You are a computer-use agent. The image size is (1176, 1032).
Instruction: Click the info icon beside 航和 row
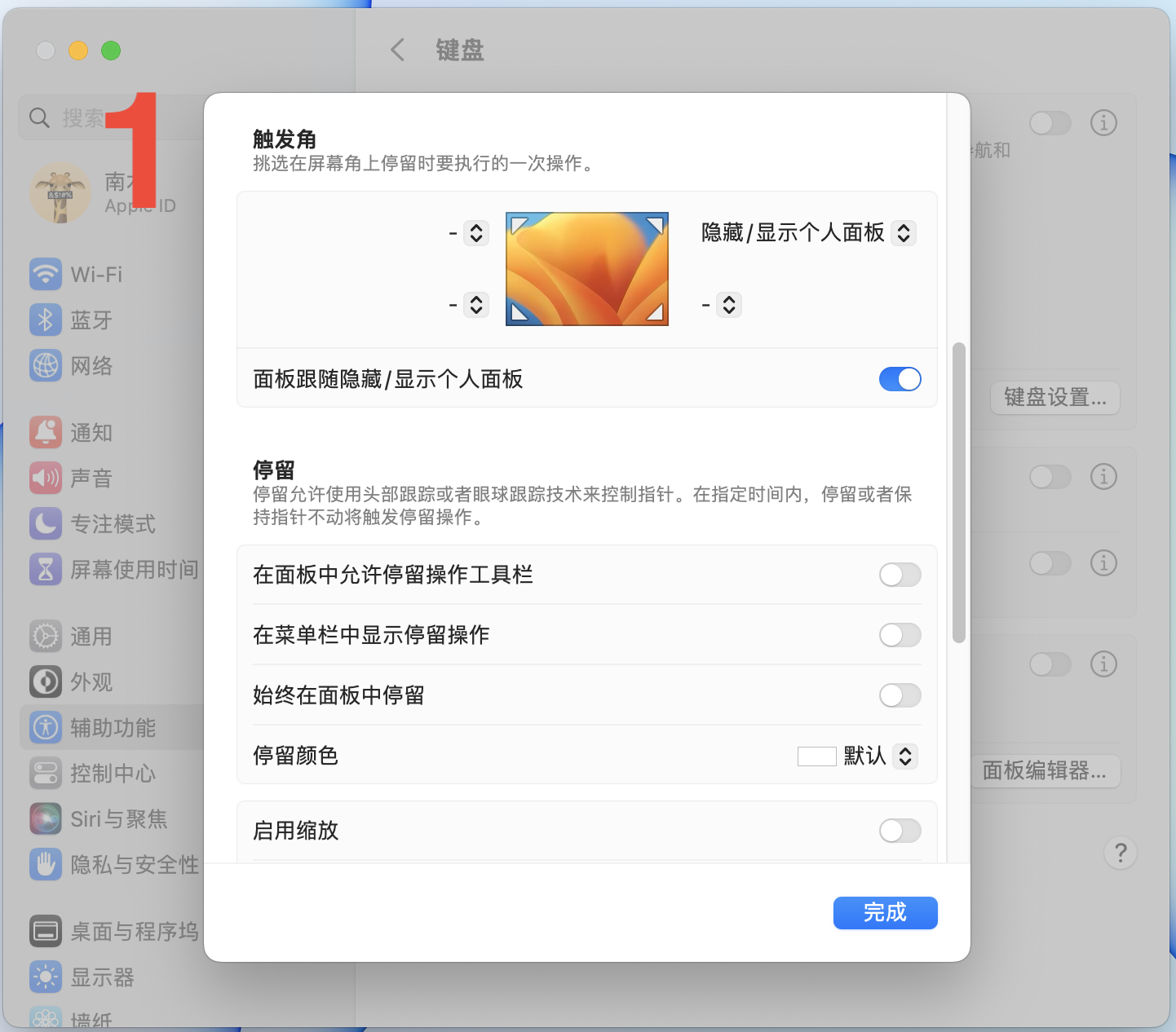point(1103,123)
